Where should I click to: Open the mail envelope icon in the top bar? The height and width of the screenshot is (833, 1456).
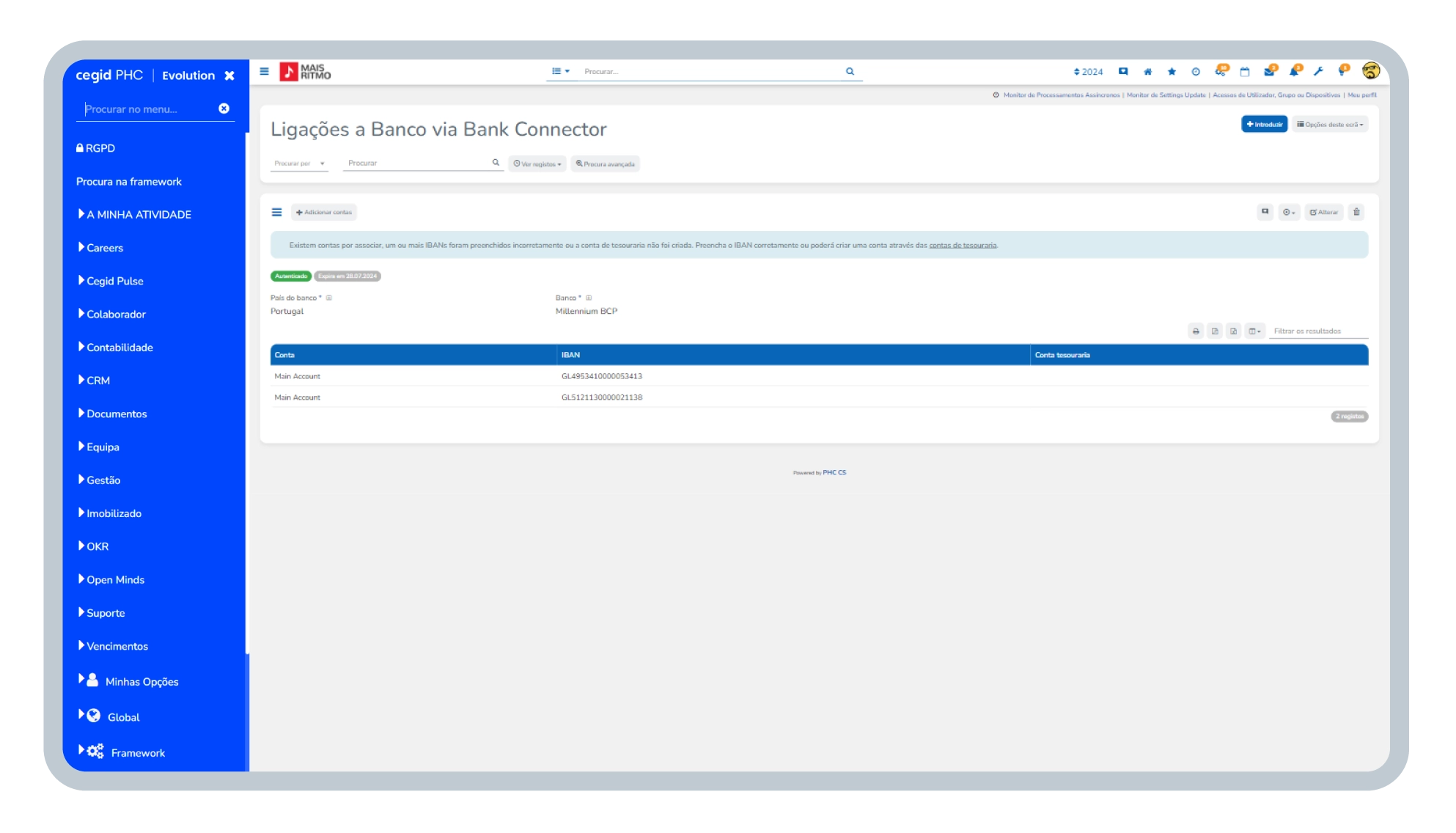(x=1270, y=71)
